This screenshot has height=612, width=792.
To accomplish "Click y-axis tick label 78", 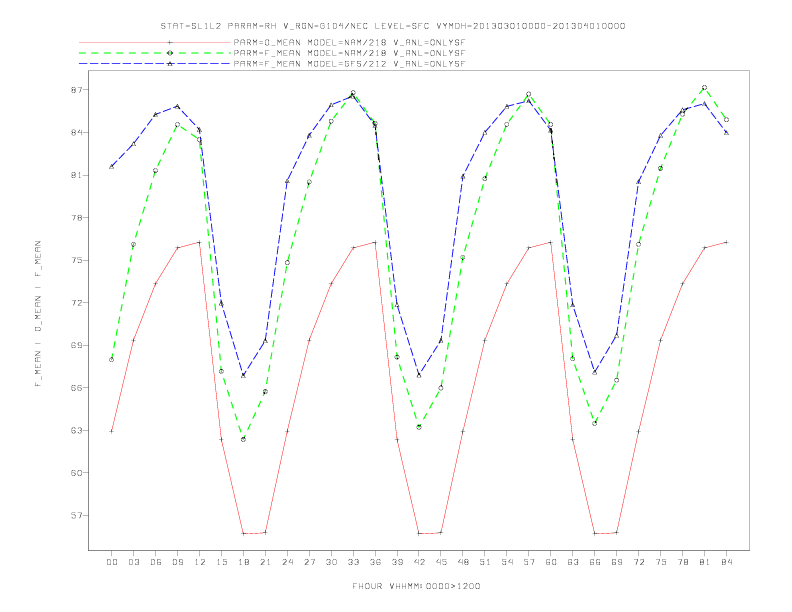I will 77,218.
